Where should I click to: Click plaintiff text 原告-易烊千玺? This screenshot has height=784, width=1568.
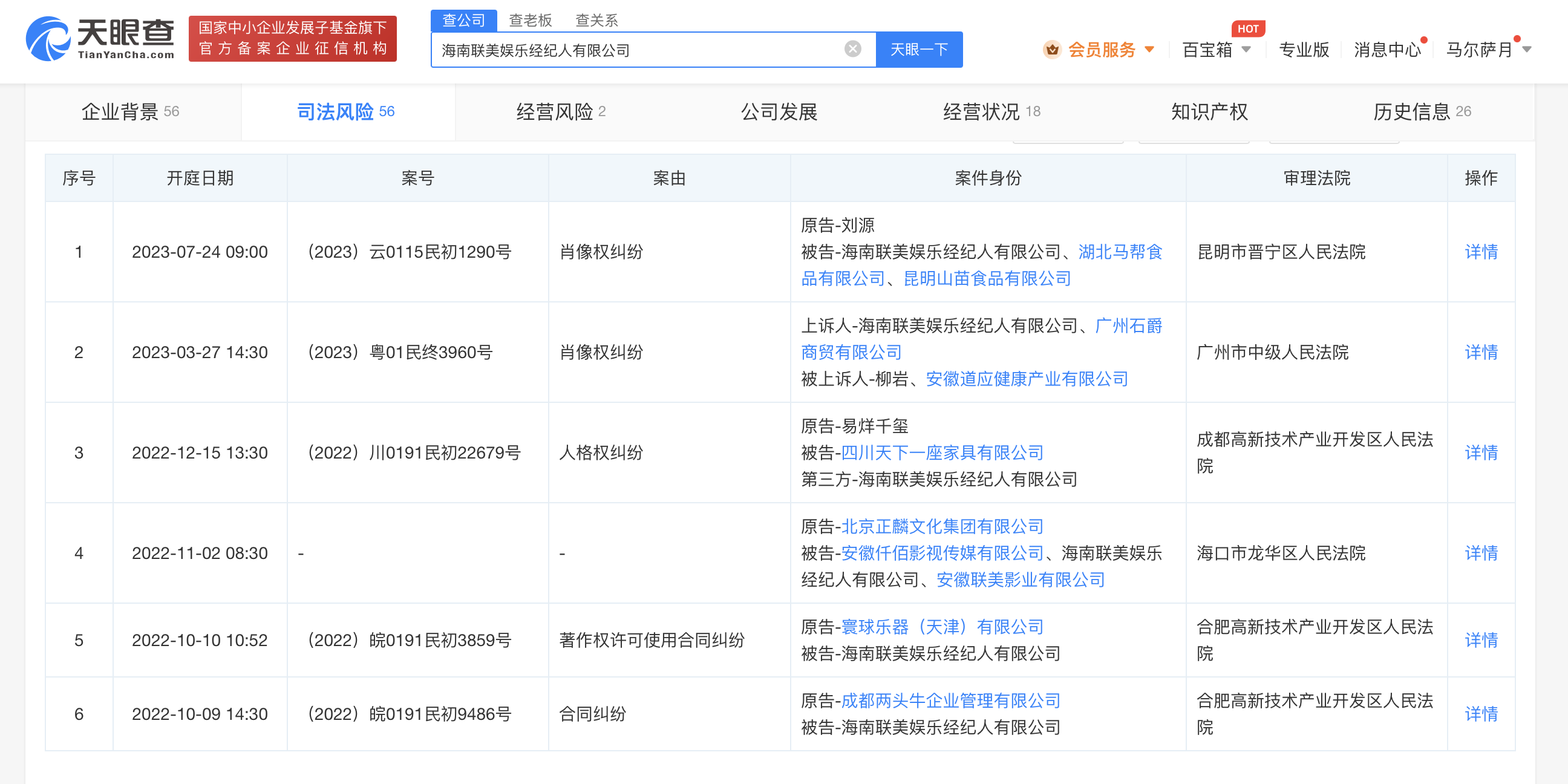pyautogui.click(x=855, y=426)
